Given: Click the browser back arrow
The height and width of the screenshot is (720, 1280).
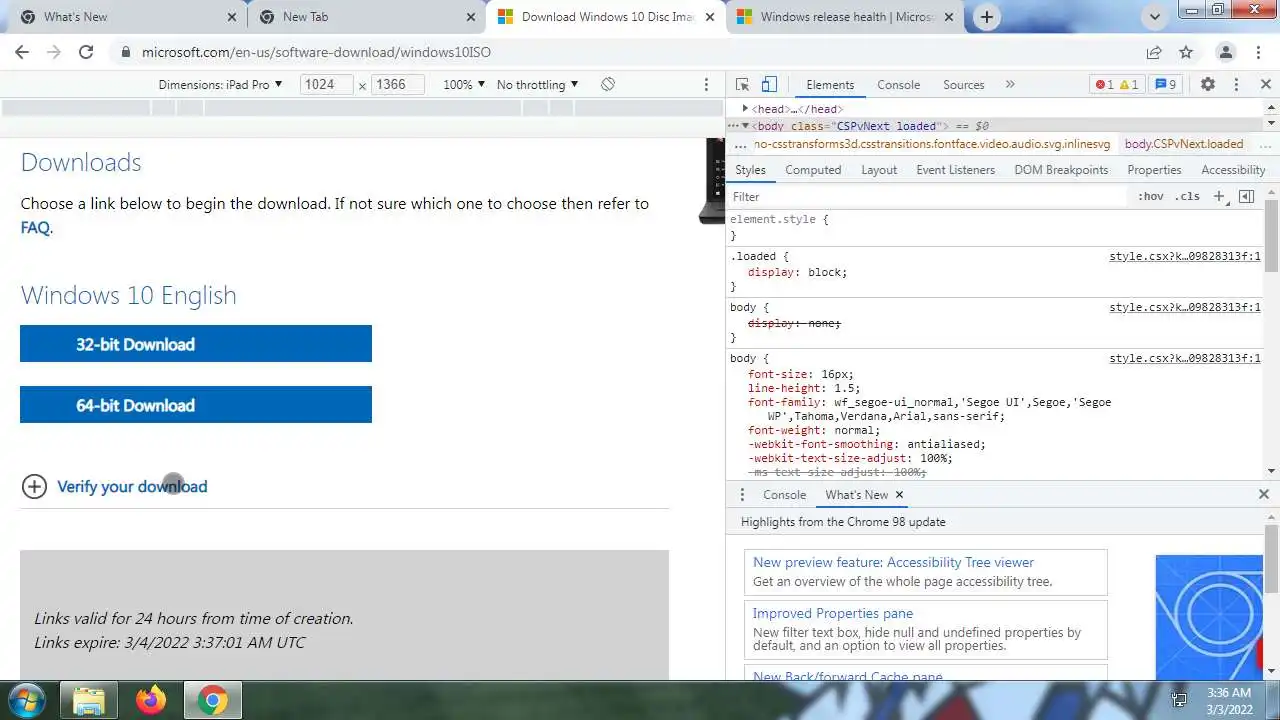Looking at the screenshot, I should [x=22, y=52].
